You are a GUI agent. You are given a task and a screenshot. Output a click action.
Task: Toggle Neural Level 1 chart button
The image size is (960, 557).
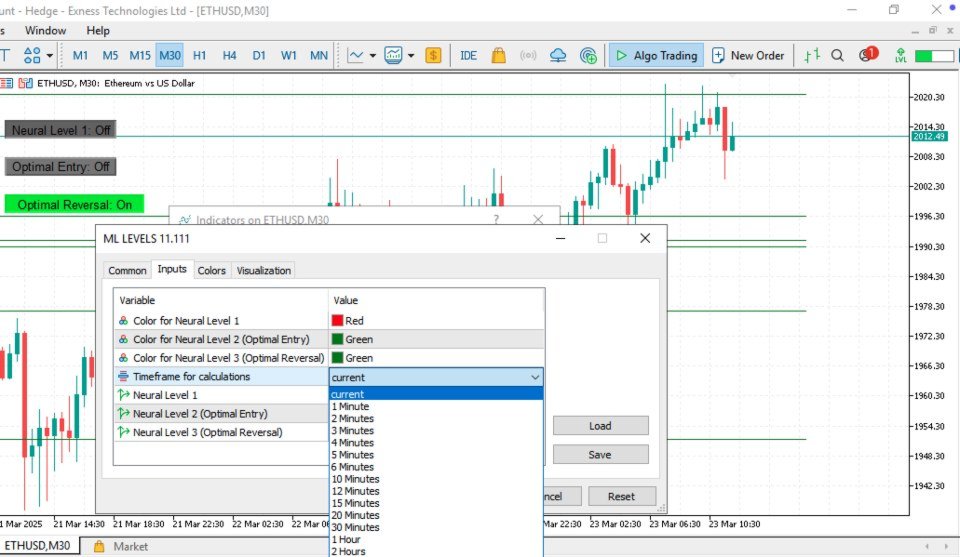coord(61,130)
